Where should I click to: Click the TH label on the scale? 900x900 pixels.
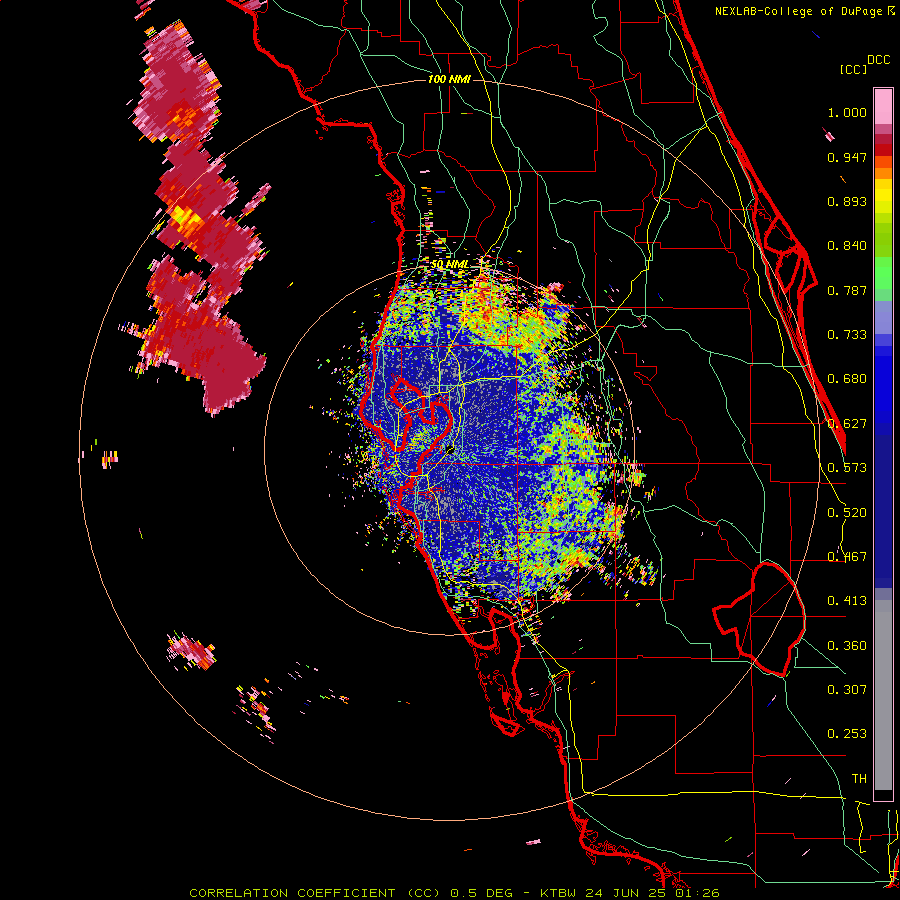point(859,779)
